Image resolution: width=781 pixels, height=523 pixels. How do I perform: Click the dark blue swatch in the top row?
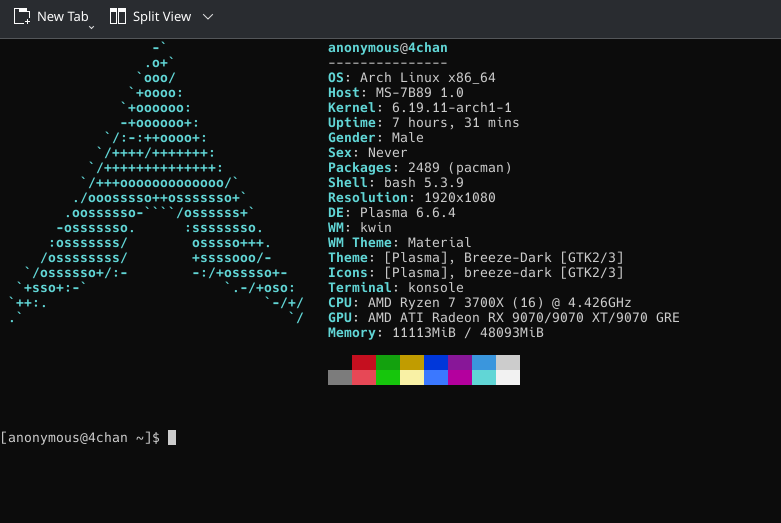pos(436,362)
